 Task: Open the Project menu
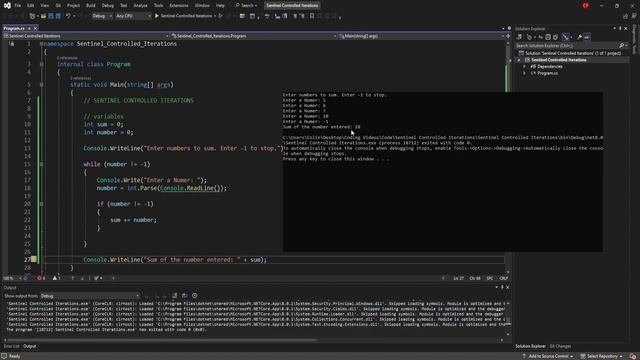click(73, 6)
